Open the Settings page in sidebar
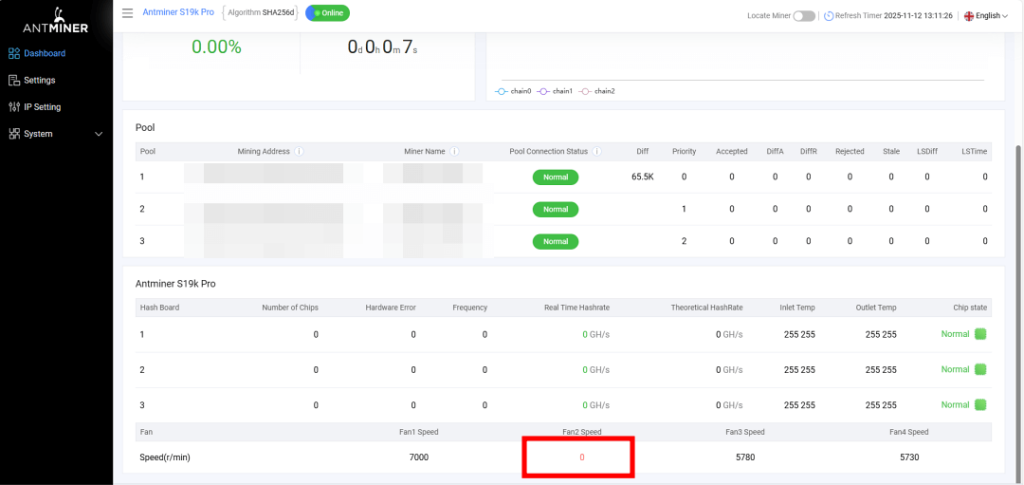Image resolution: width=1024 pixels, height=485 pixels. pyautogui.click(x=39, y=80)
